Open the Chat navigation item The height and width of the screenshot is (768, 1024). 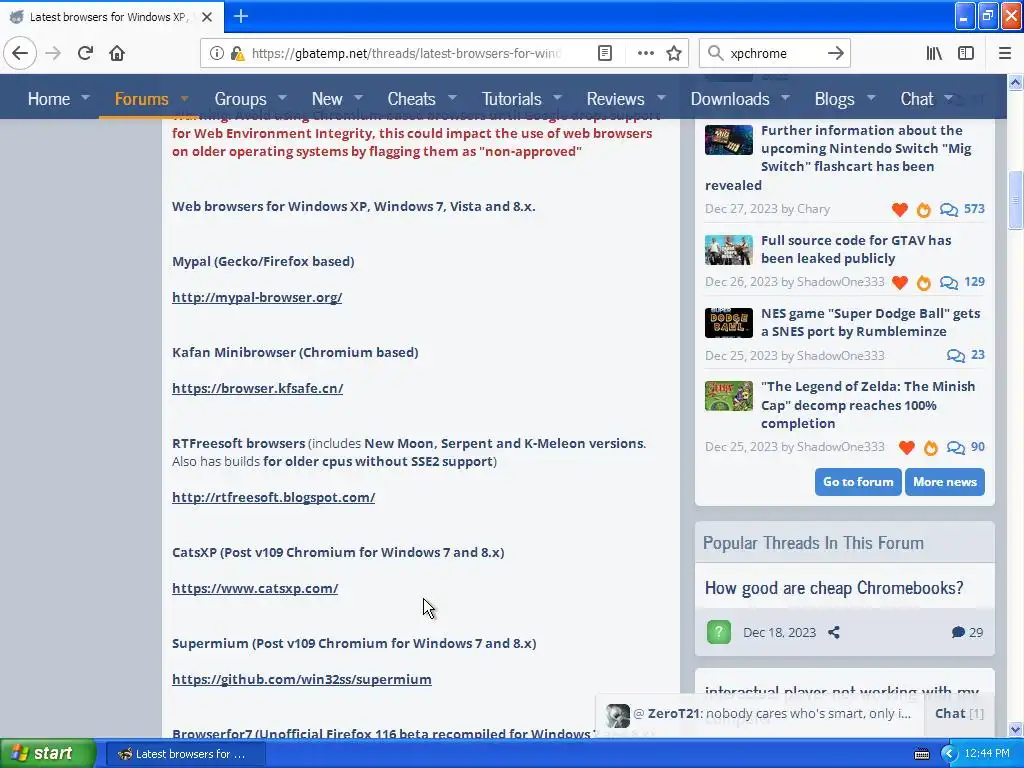916,99
